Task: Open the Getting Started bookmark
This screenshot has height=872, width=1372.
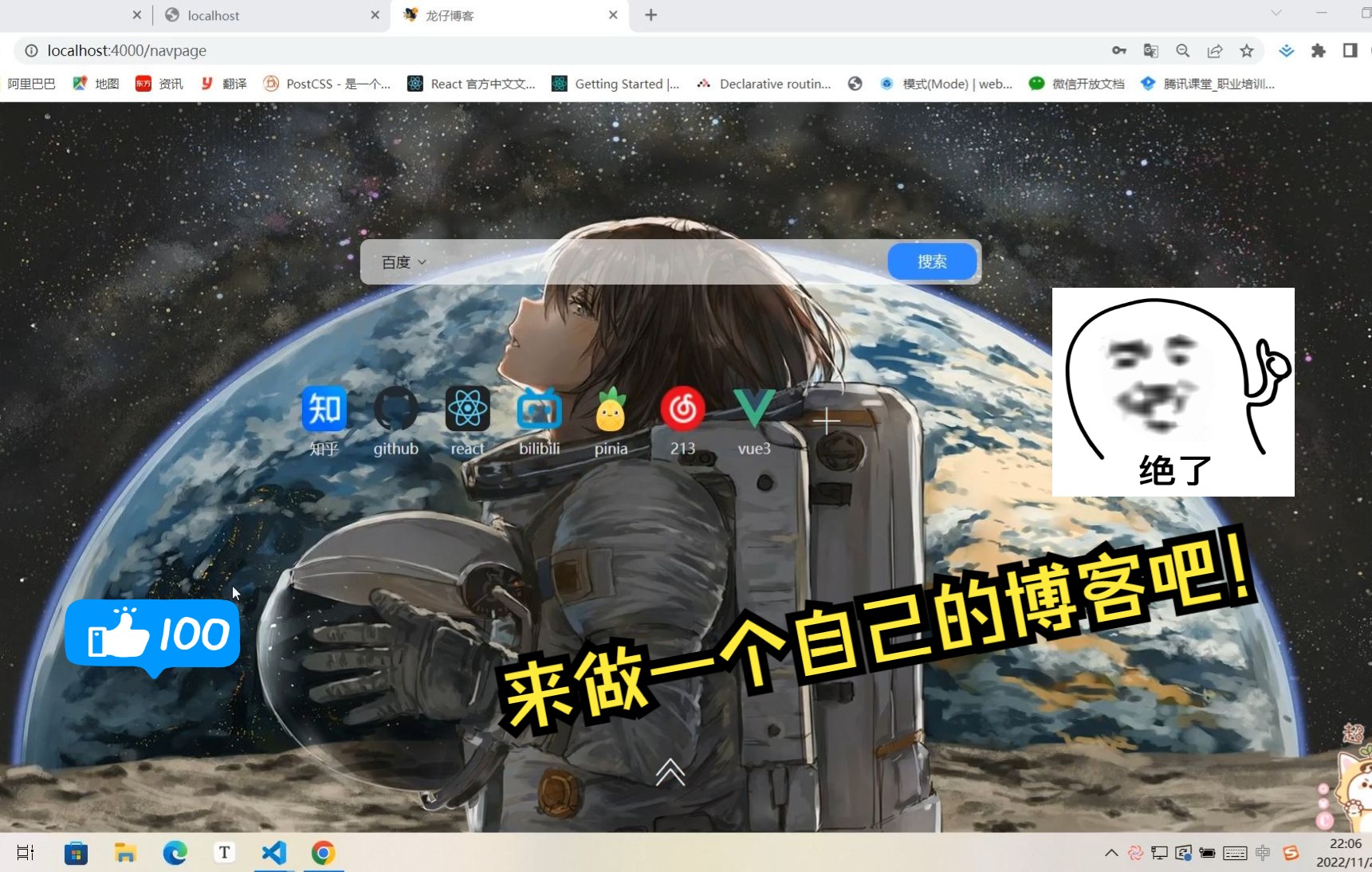Action: pyautogui.click(x=615, y=84)
